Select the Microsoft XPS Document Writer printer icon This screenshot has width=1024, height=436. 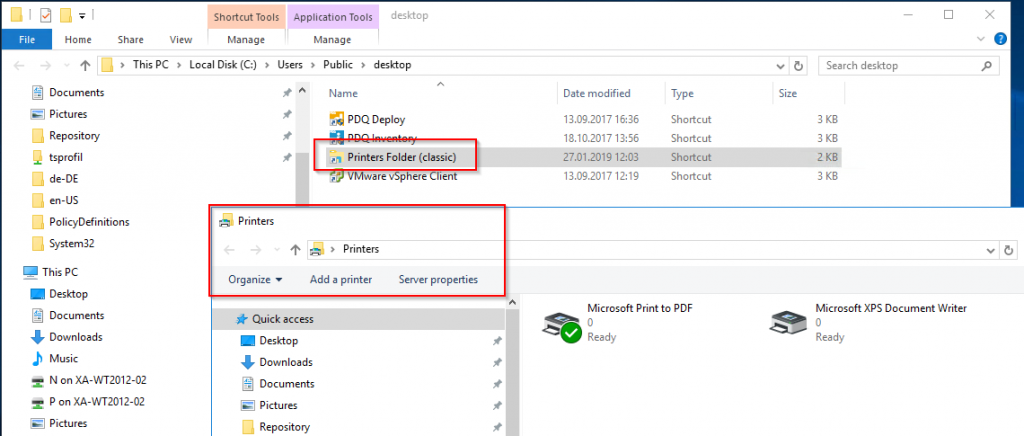(790, 323)
